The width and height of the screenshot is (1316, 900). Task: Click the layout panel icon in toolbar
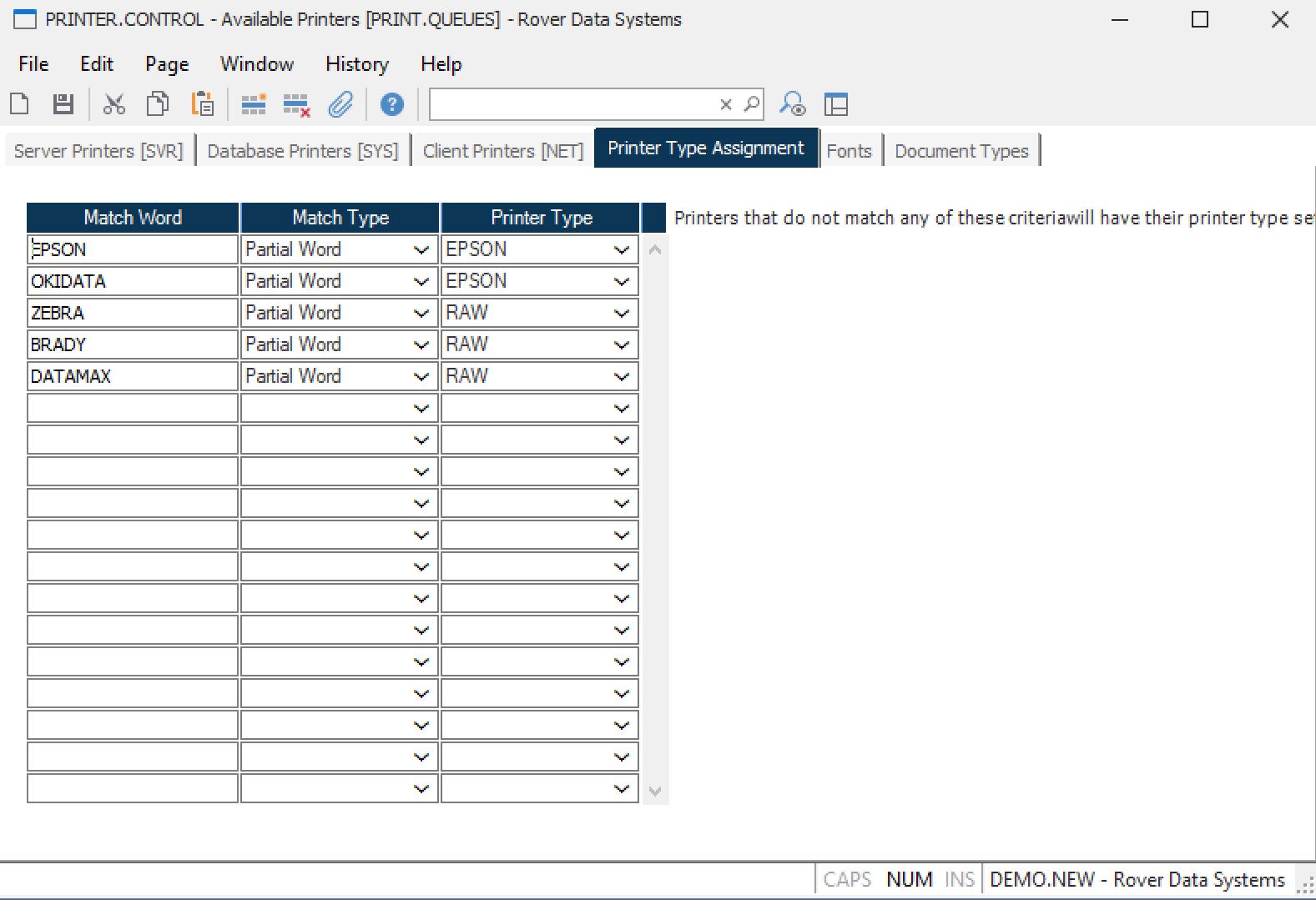click(835, 104)
